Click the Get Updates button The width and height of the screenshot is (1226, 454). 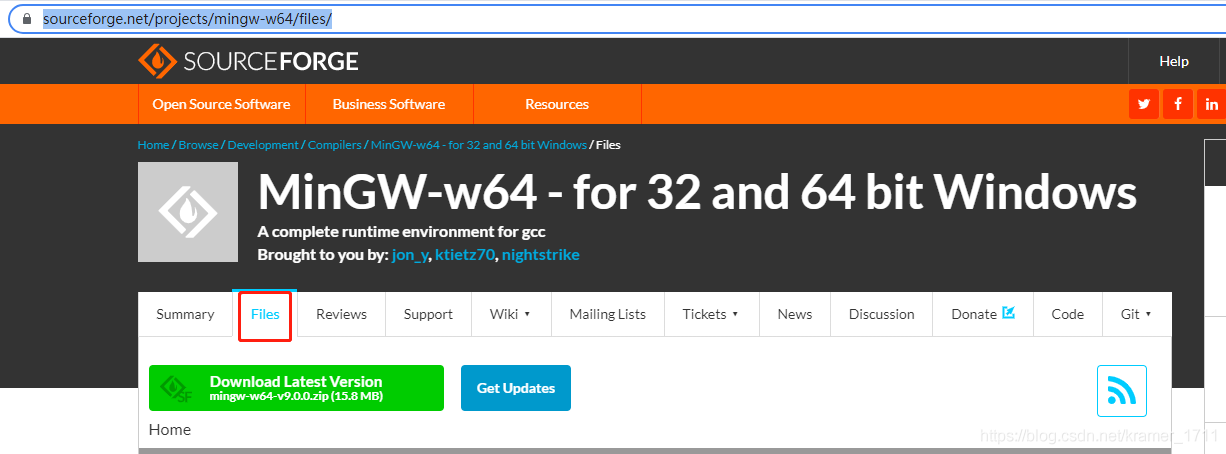click(x=516, y=388)
